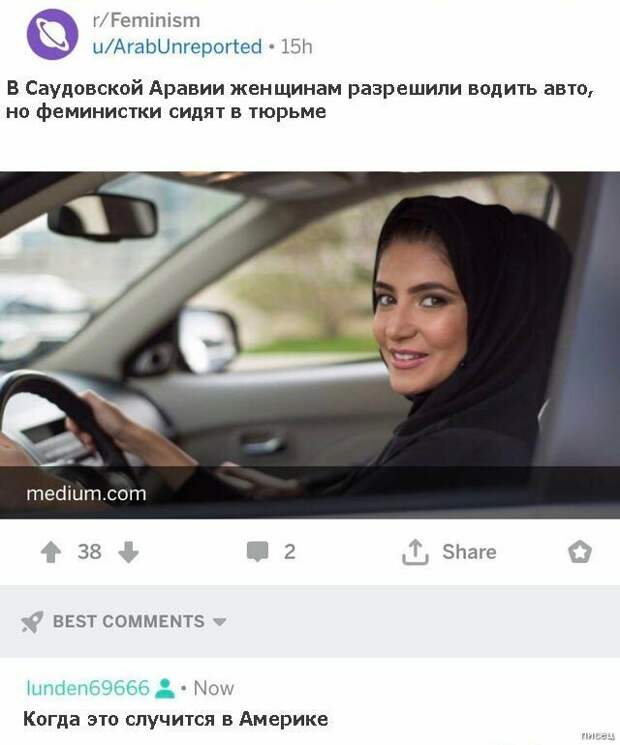
Task: Click the Share button label
Action: coord(469,552)
